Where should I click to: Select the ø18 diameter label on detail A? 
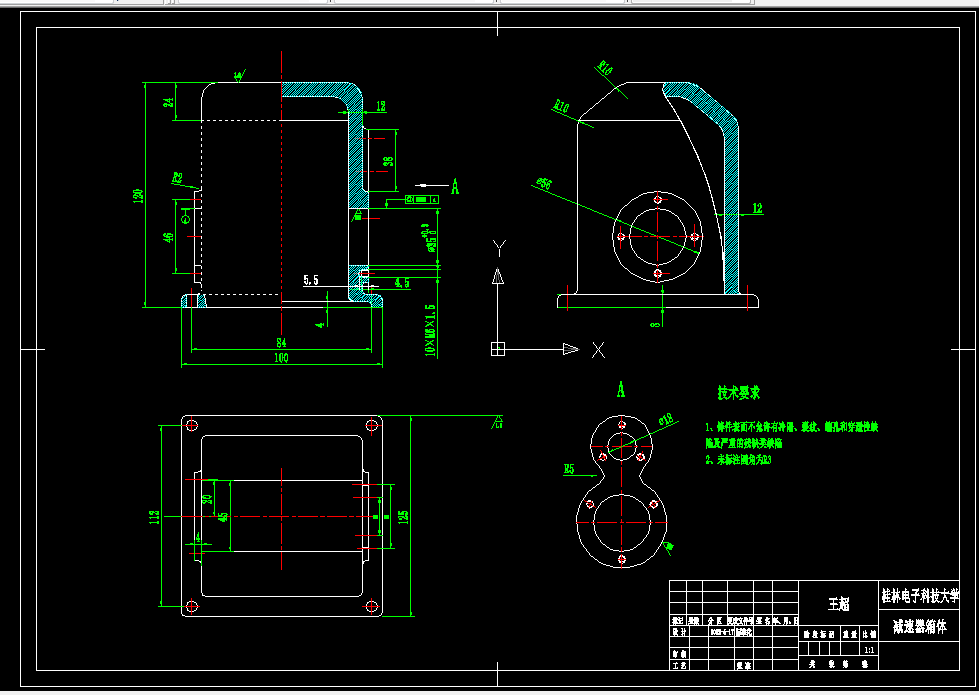coord(666,419)
